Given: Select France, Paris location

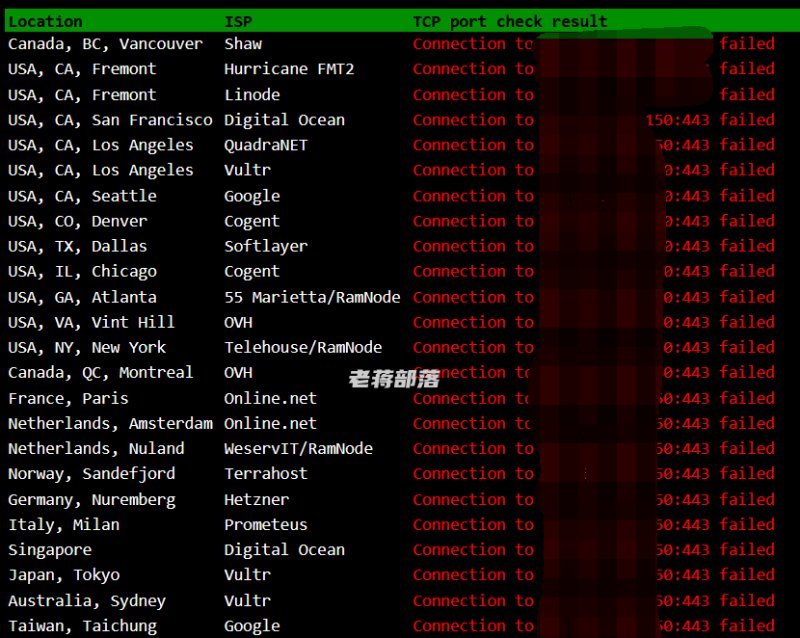Looking at the screenshot, I should pos(68,399).
